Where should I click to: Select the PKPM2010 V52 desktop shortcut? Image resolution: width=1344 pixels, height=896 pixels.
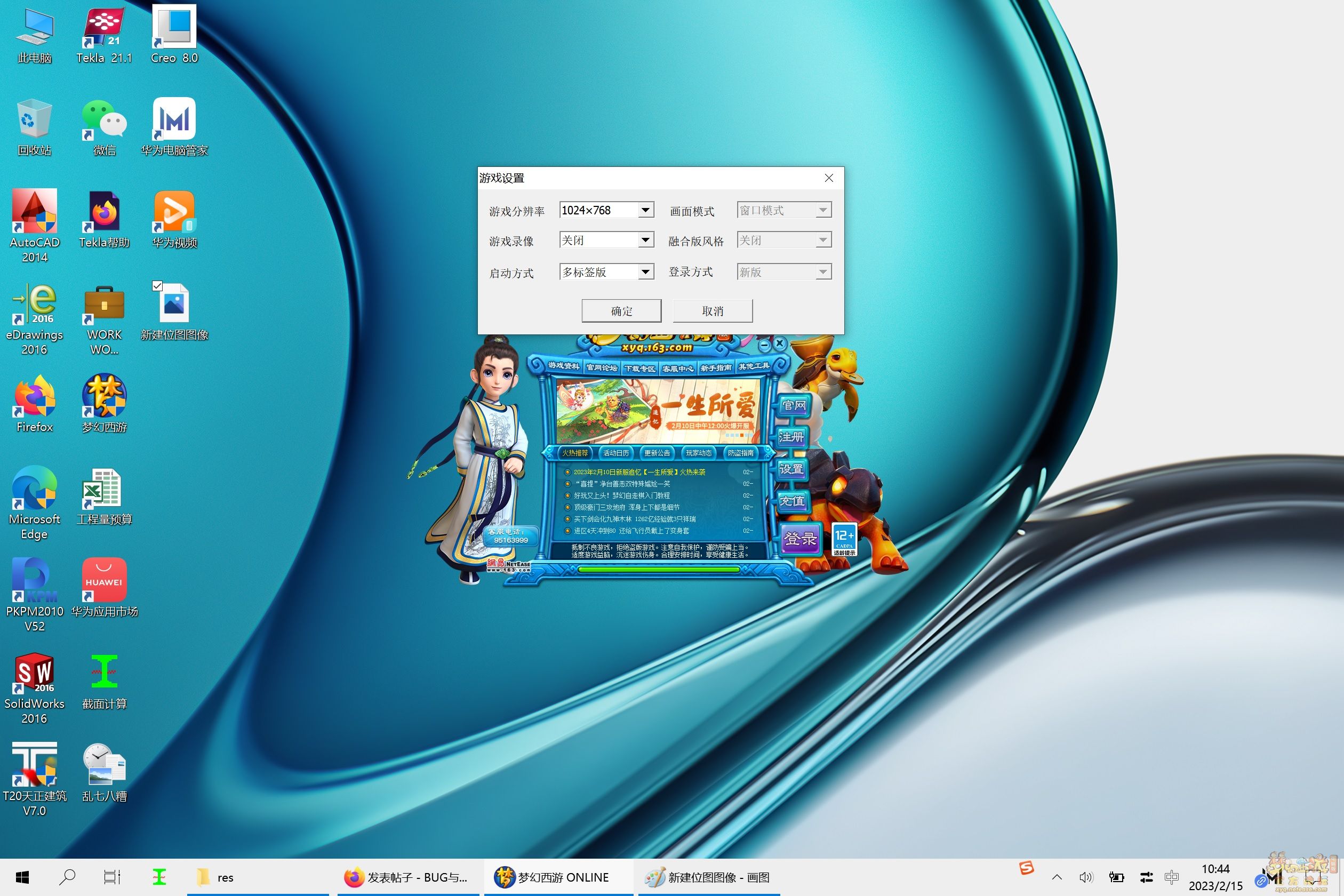pyautogui.click(x=34, y=595)
